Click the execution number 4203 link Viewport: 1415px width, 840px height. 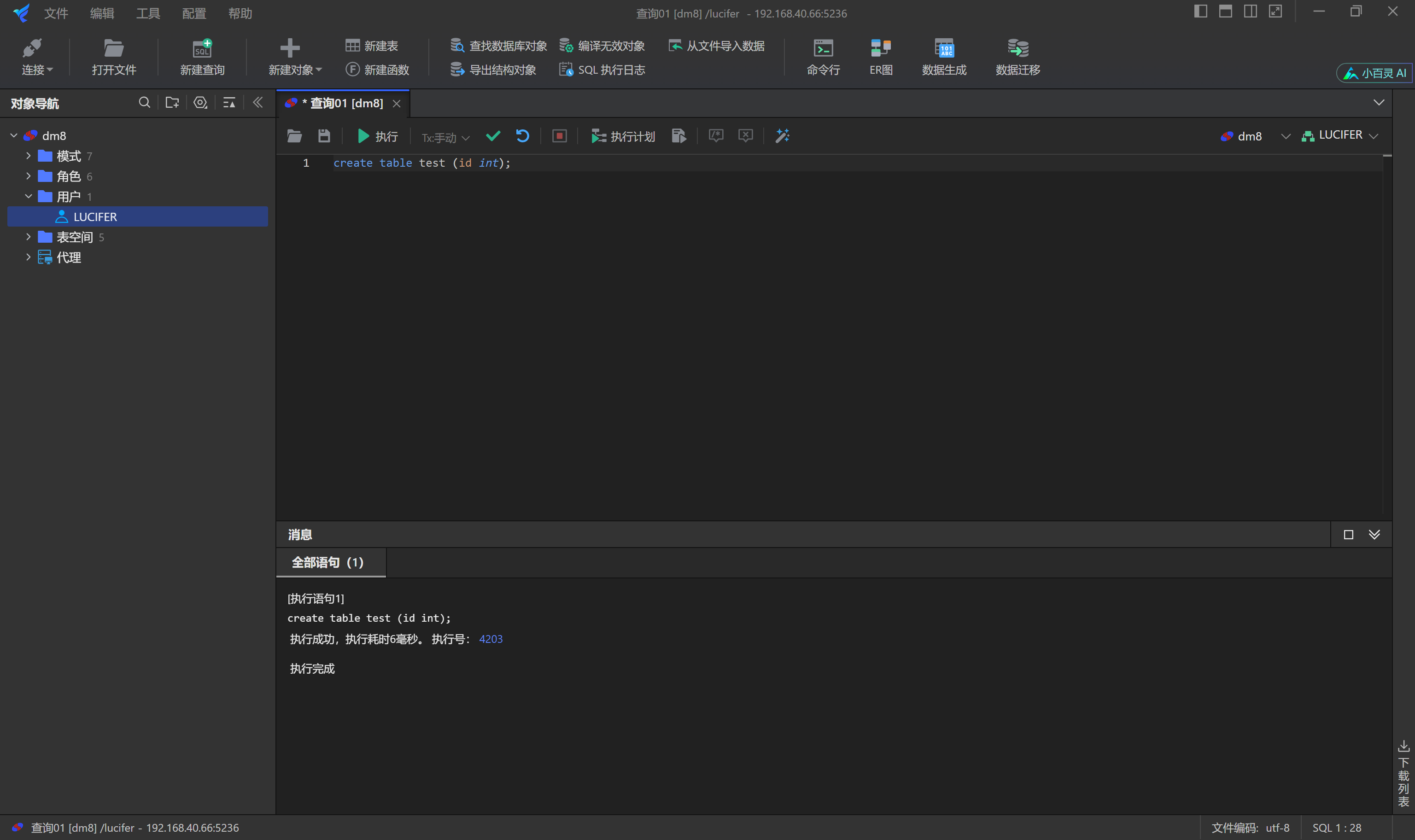coord(490,638)
